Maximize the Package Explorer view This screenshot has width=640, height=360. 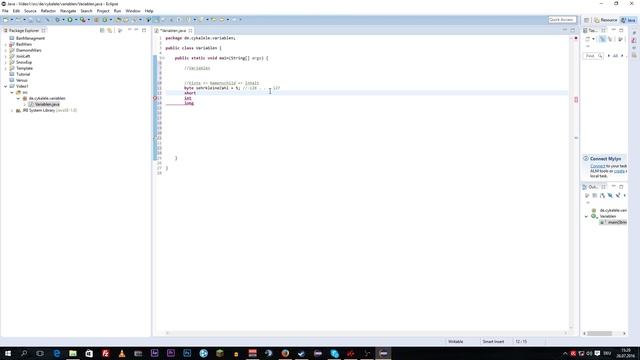coord(144,30)
